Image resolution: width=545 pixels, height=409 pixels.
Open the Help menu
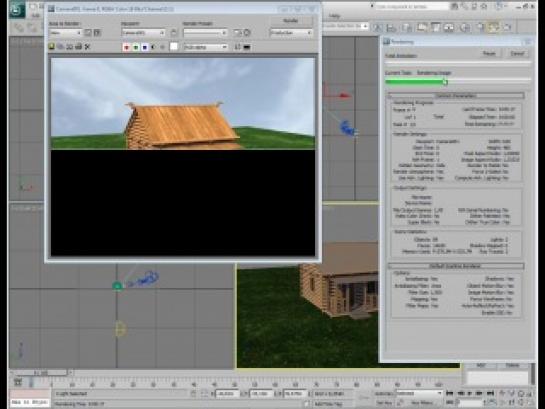tap(334, 16)
